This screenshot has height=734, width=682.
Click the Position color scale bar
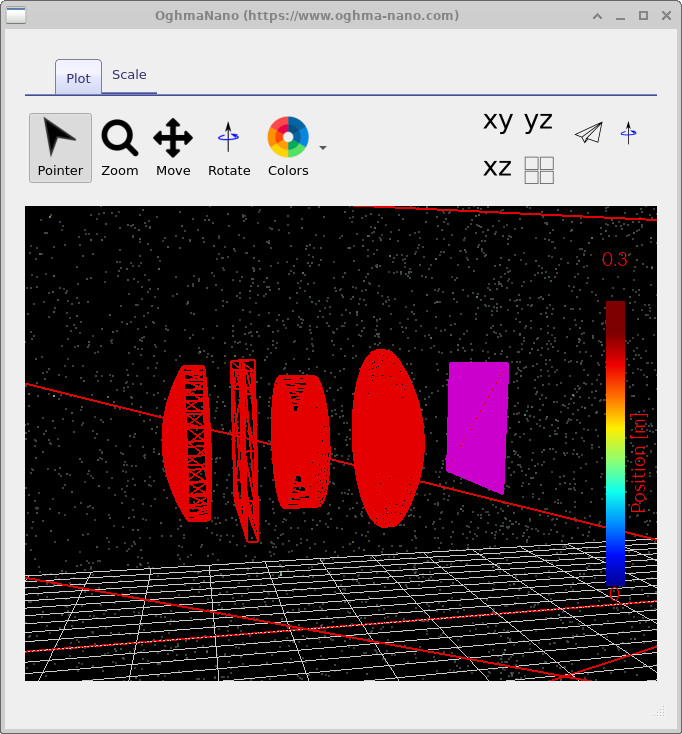coord(615,443)
